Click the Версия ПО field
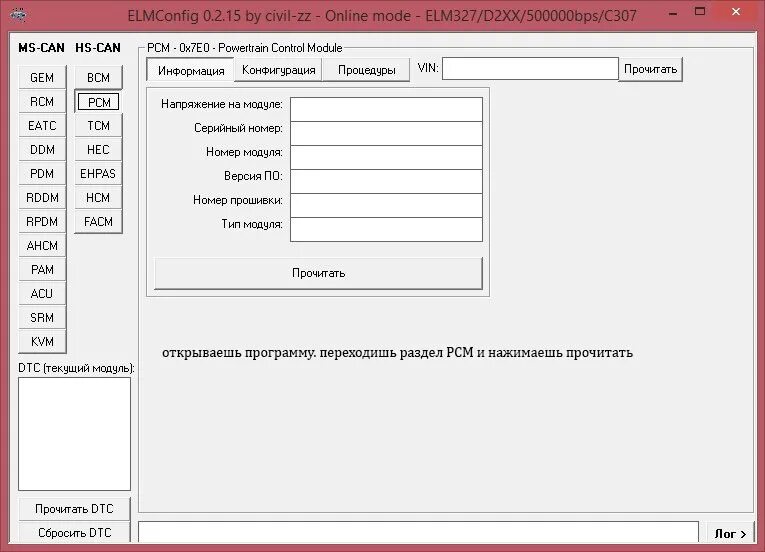This screenshot has width=765, height=552. (386, 181)
